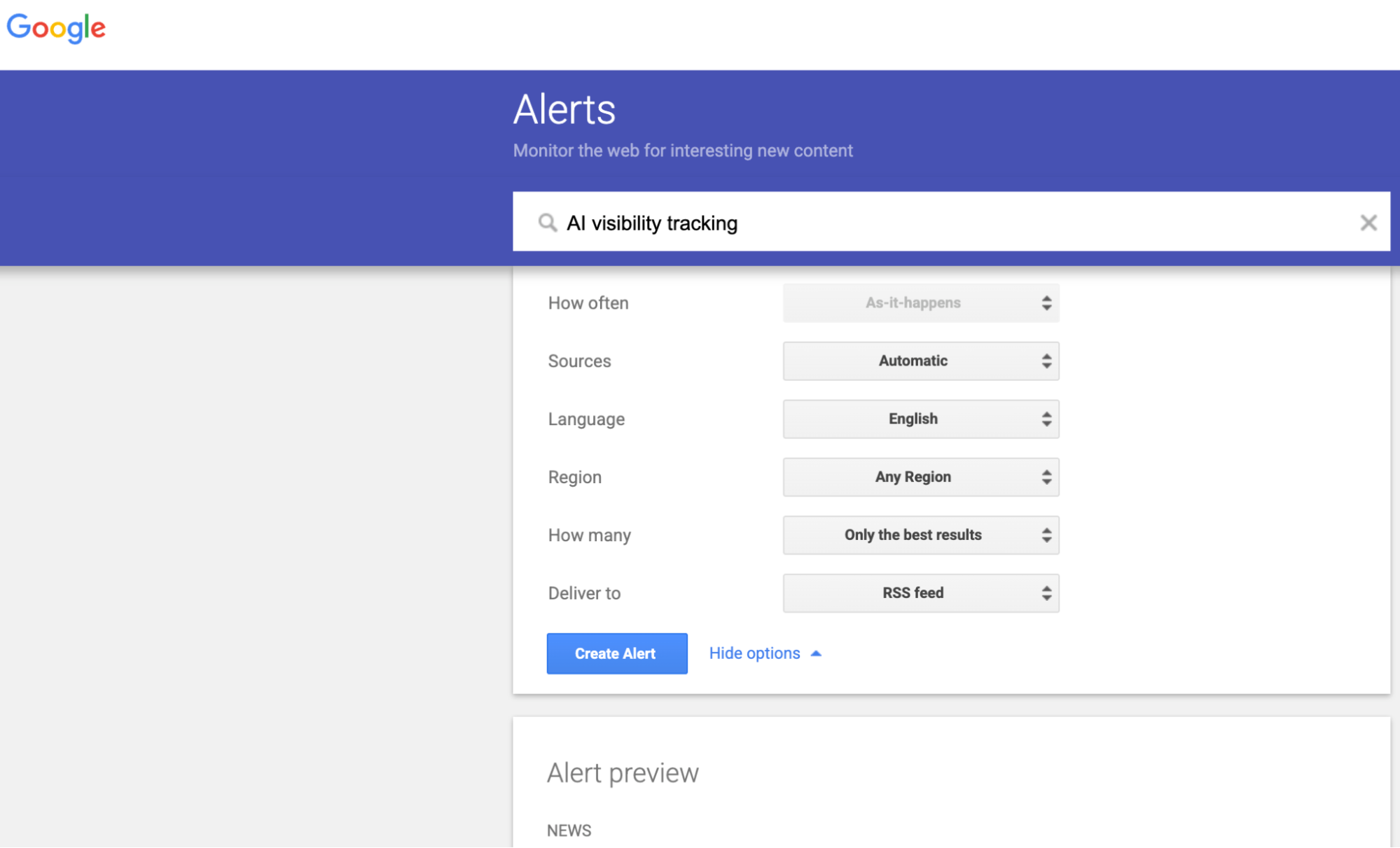Click the Region label
Image resolution: width=1400 pixels, height=848 pixels.
pyautogui.click(x=574, y=478)
